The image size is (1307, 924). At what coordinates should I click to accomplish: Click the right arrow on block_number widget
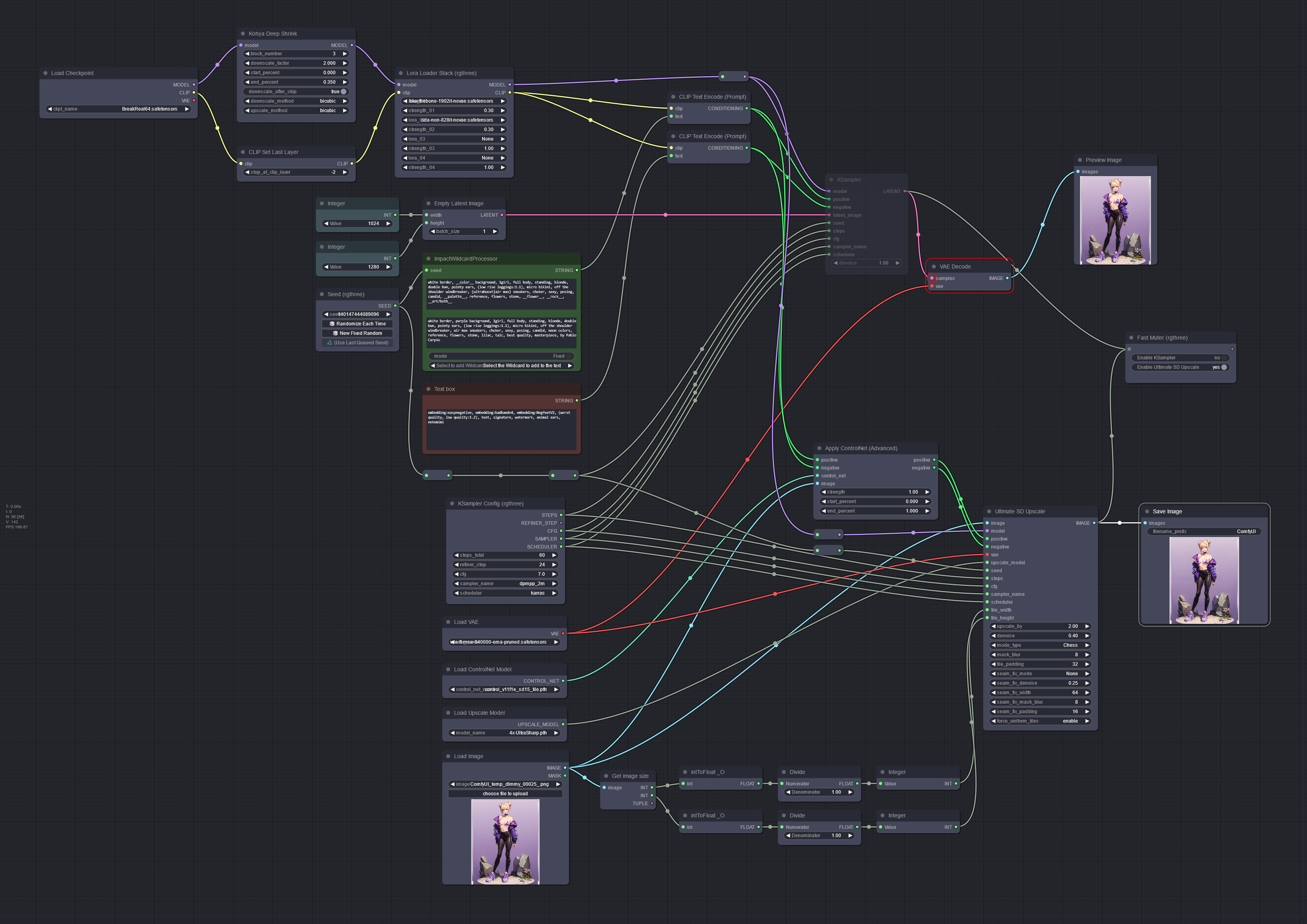(344, 54)
